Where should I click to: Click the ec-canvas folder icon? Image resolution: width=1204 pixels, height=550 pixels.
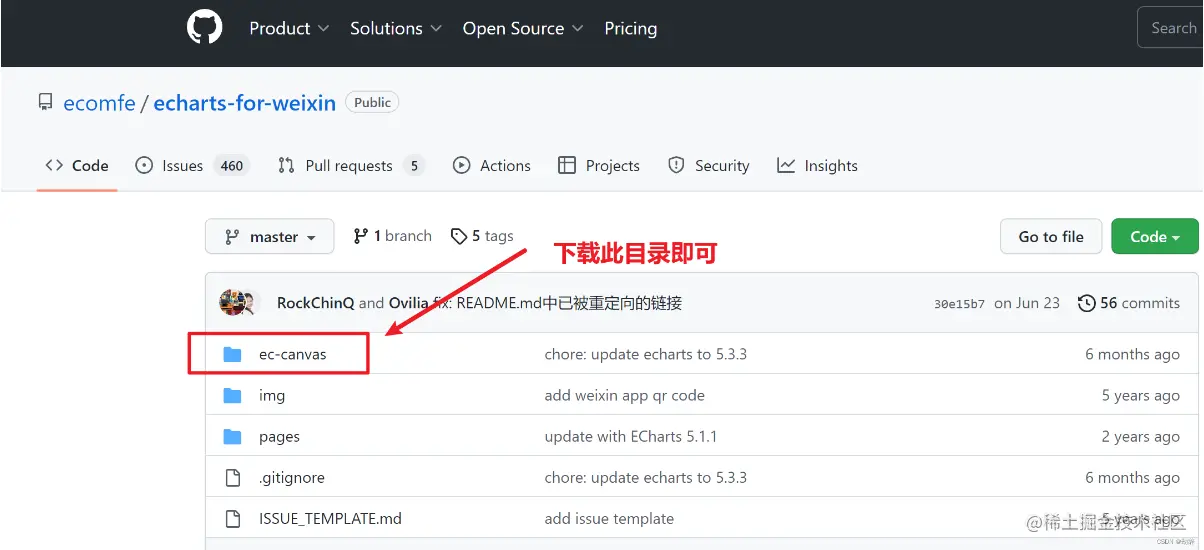click(x=232, y=354)
